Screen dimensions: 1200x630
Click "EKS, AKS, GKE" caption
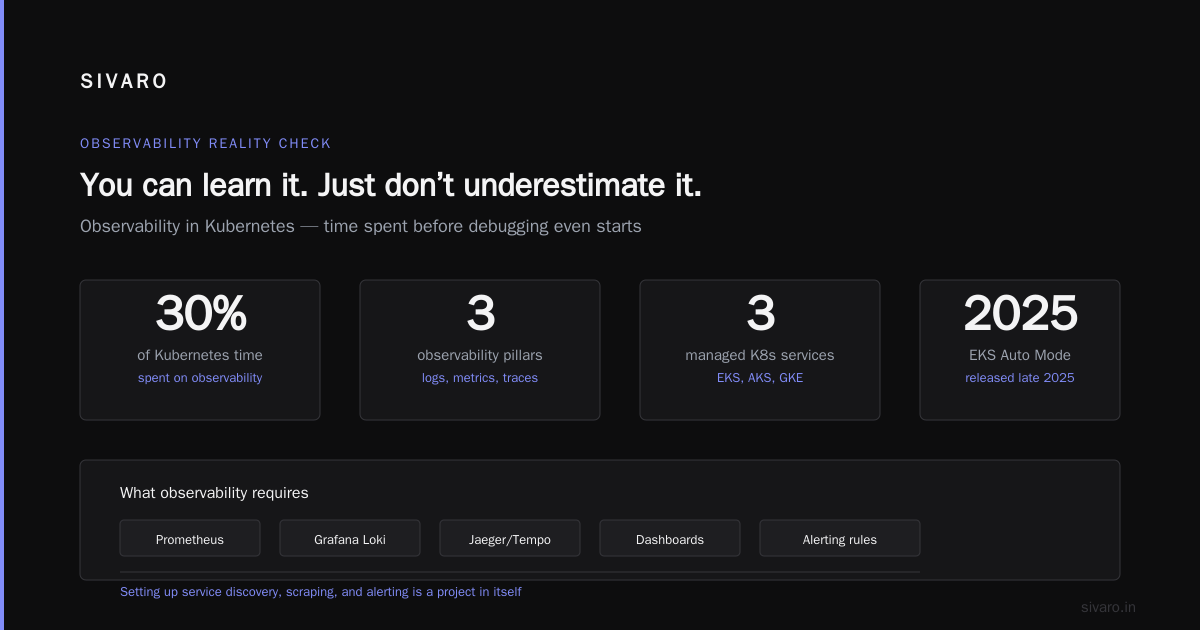(x=760, y=378)
